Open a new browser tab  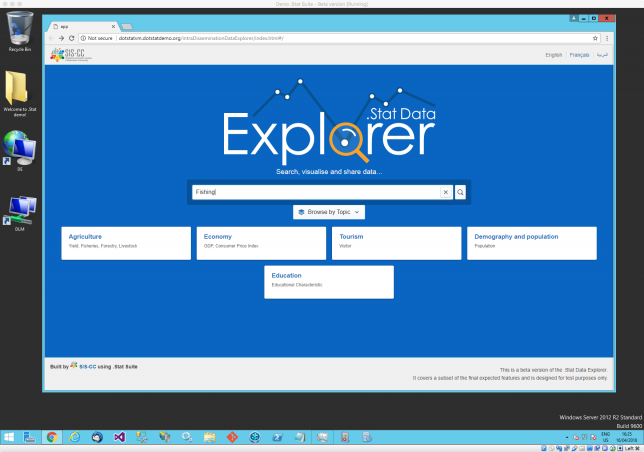pos(127,27)
